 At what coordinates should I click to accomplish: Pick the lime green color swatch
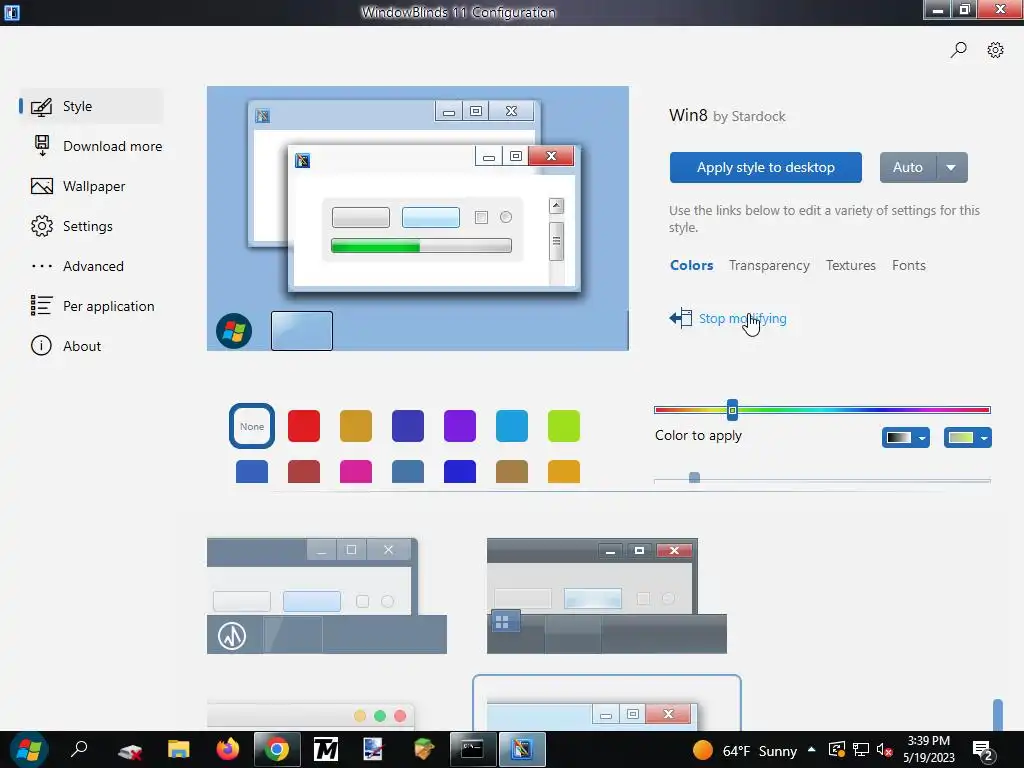pos(564,426)
